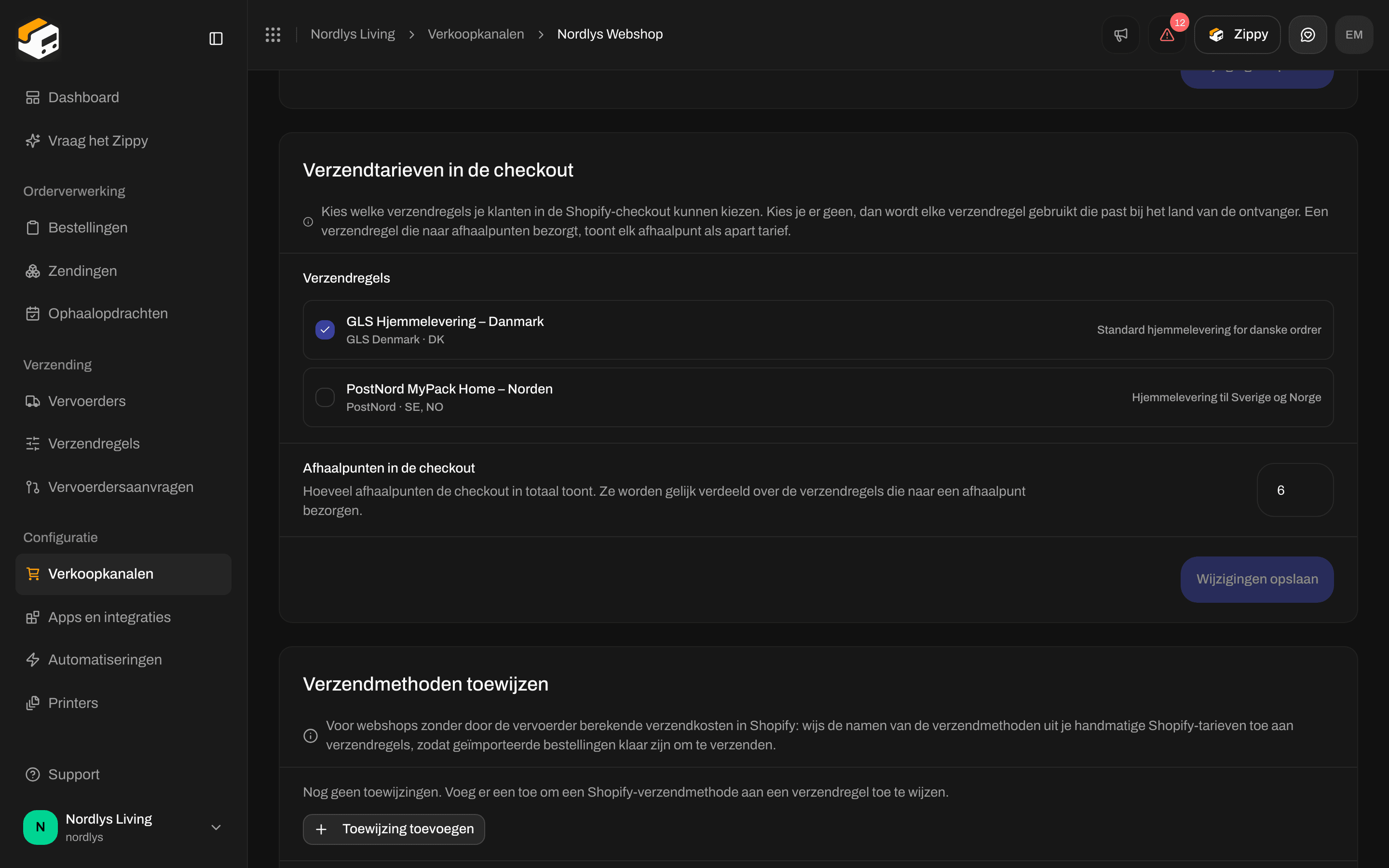This screenshot has width=1389, height=868.
Task: Navigate to Nordlys Living breadcrumb
Action: pos(353,34)
